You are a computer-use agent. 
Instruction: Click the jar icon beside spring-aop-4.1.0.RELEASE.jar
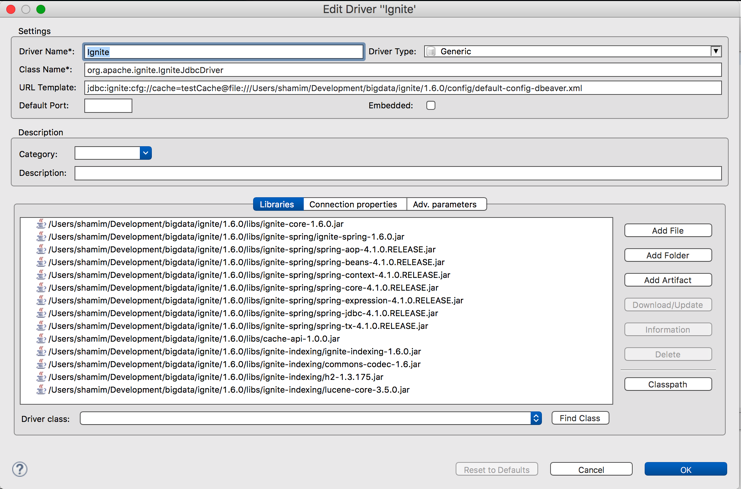(41, 249)
